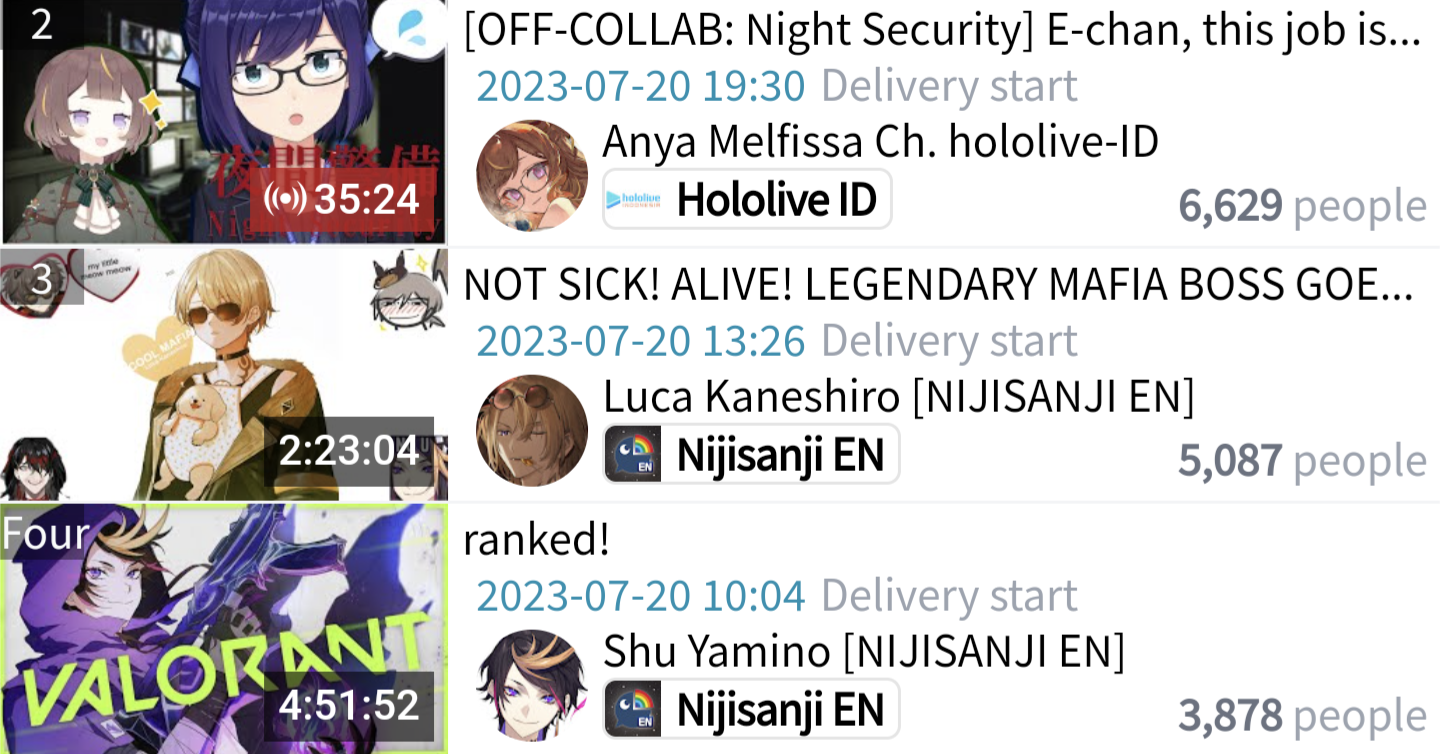Open the LEGENDARY MAFIA BOSS stream title
1440x754 pixels.
(x=938, y=286)
